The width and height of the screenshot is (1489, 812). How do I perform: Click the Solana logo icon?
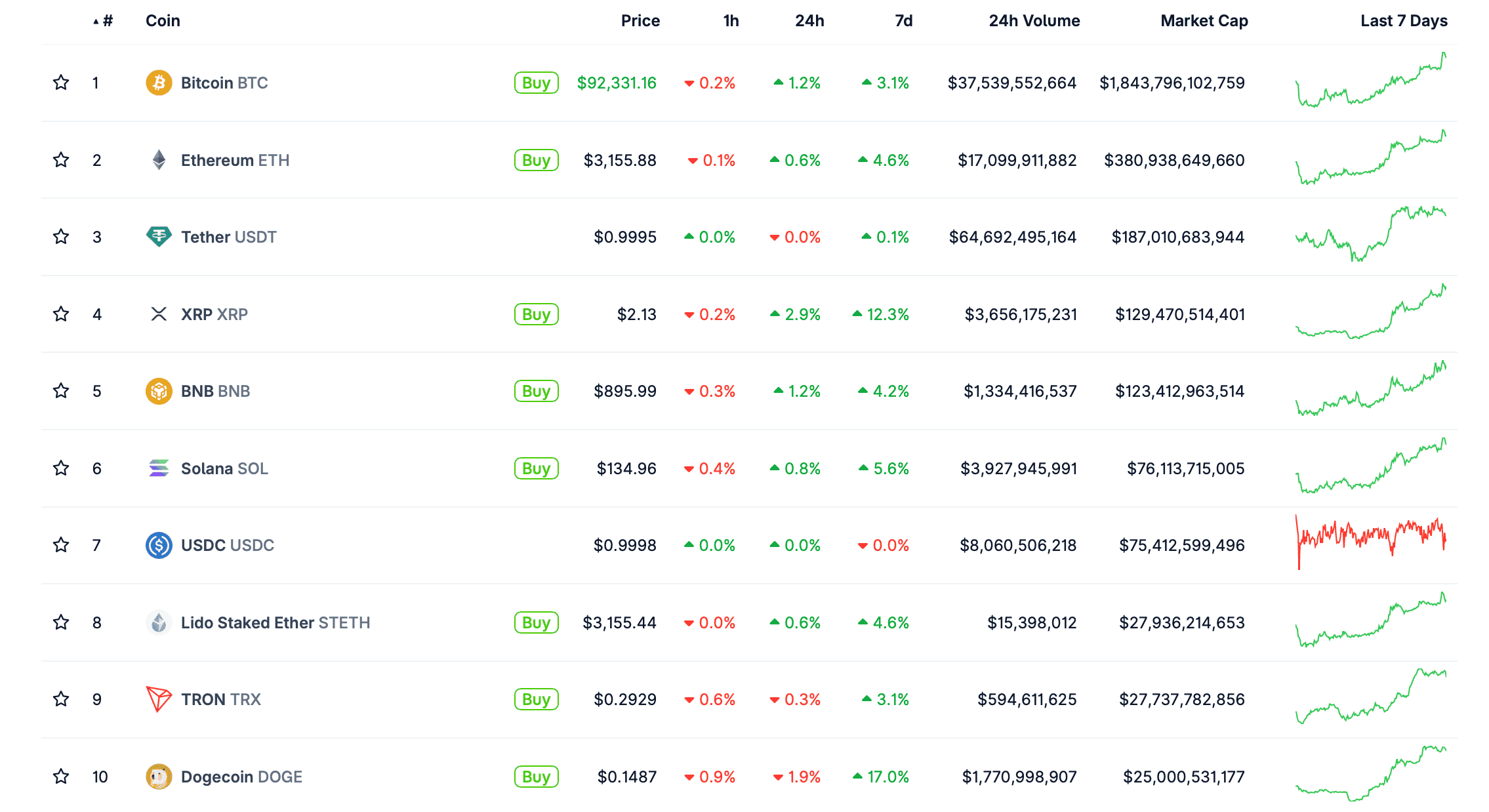[x=159, y=468]
